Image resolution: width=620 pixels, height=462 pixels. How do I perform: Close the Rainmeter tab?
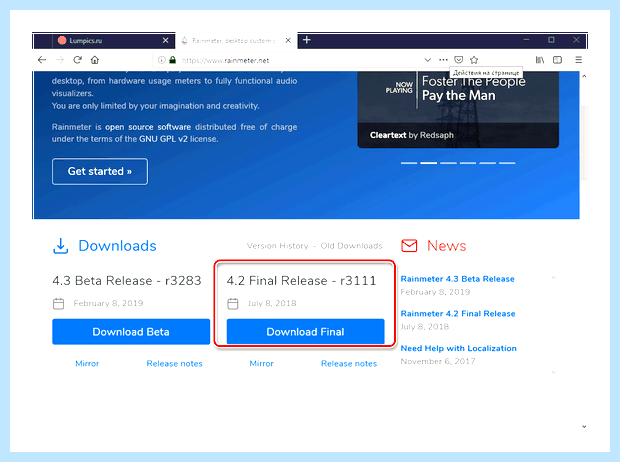click(x=288, y=40)
